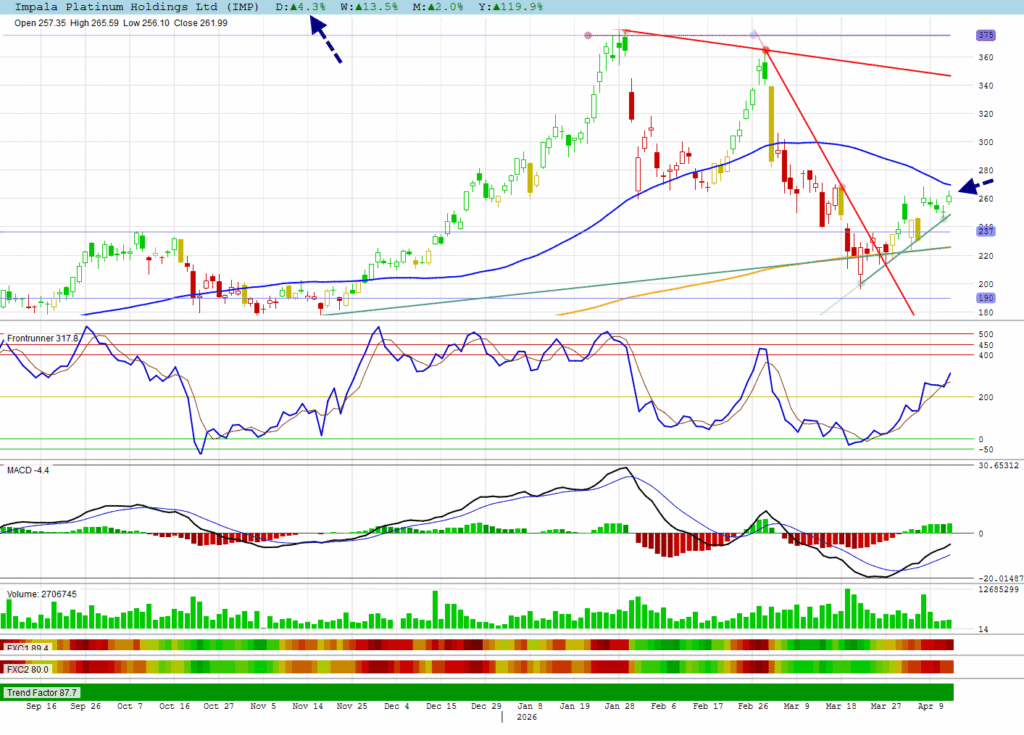
Task: Select the Frontrunner 317.8 indicator label
Action: (43, 338)
